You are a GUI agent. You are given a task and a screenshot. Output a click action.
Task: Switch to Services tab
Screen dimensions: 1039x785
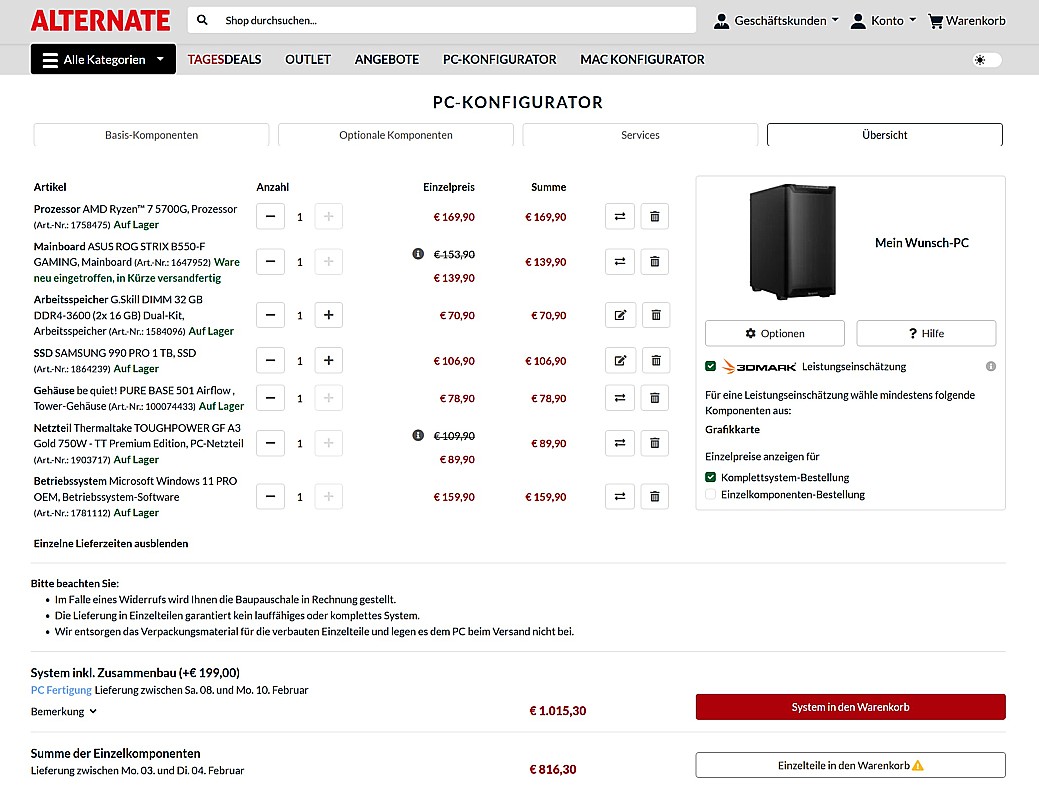pyautogui.click(x=640, y=135)
